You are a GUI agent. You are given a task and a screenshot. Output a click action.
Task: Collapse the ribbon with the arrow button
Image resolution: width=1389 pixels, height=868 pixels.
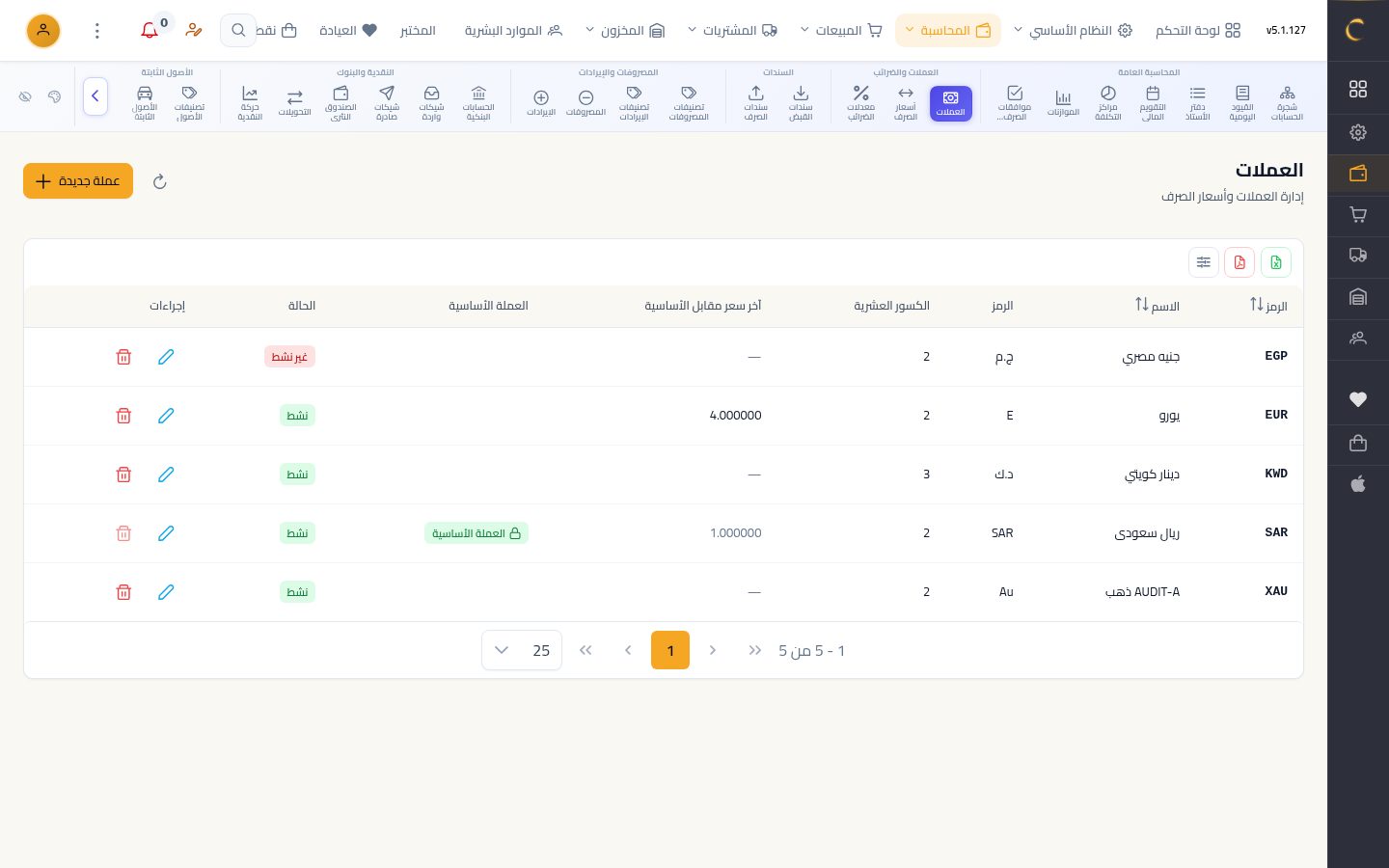95,96
